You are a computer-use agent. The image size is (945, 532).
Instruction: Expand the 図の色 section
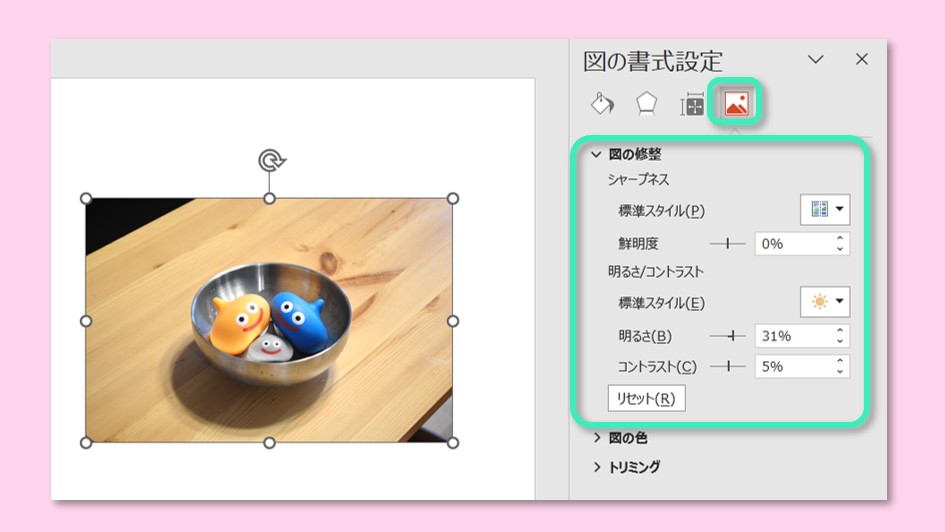(597, 437)
